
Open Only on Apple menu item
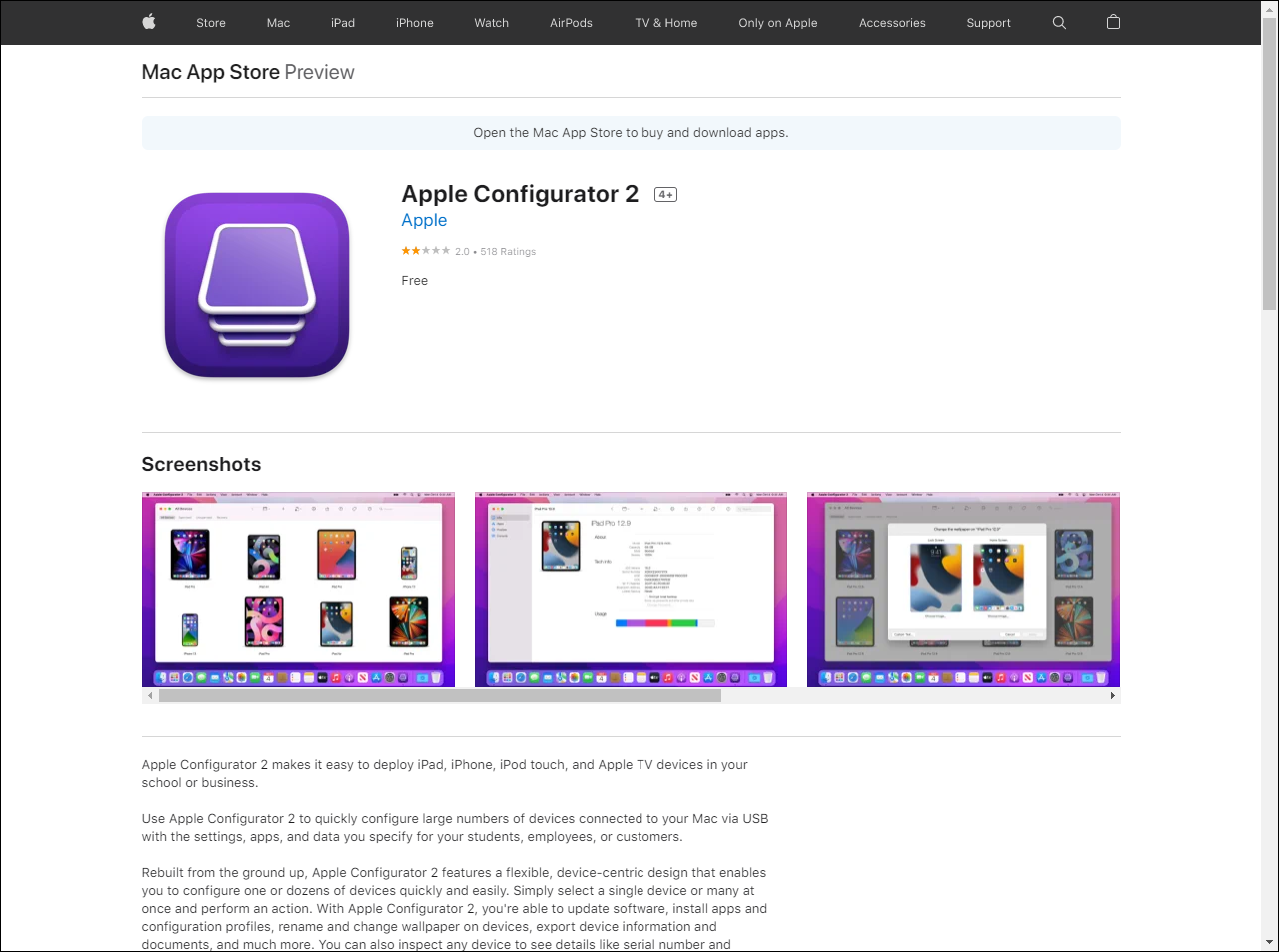click(778, 23)
